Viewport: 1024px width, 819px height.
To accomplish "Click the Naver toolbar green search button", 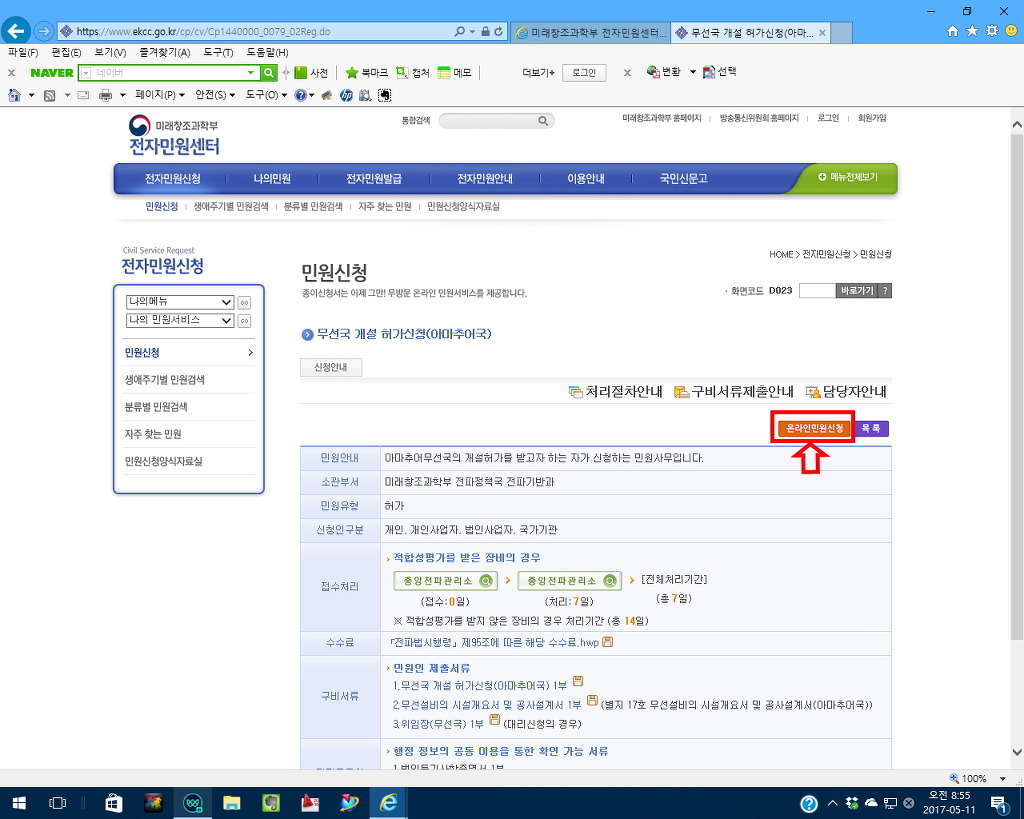I will tap(268, 72).
